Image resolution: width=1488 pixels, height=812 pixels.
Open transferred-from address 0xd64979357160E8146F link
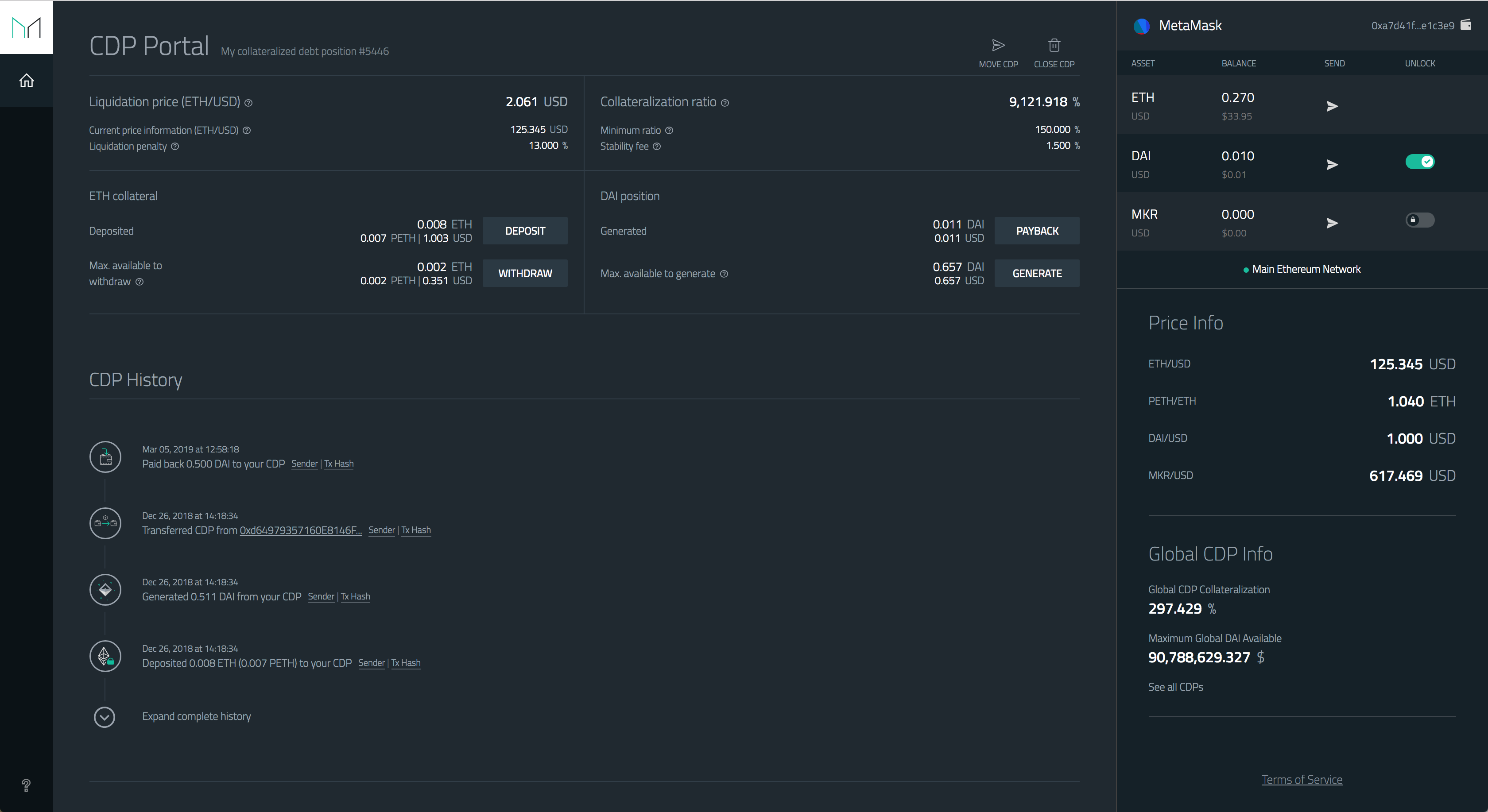point(300,530)
